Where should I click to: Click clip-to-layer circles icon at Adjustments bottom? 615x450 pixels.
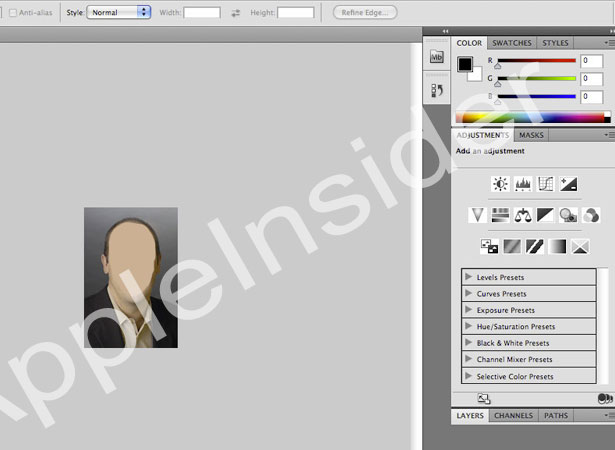click(605, 399)
